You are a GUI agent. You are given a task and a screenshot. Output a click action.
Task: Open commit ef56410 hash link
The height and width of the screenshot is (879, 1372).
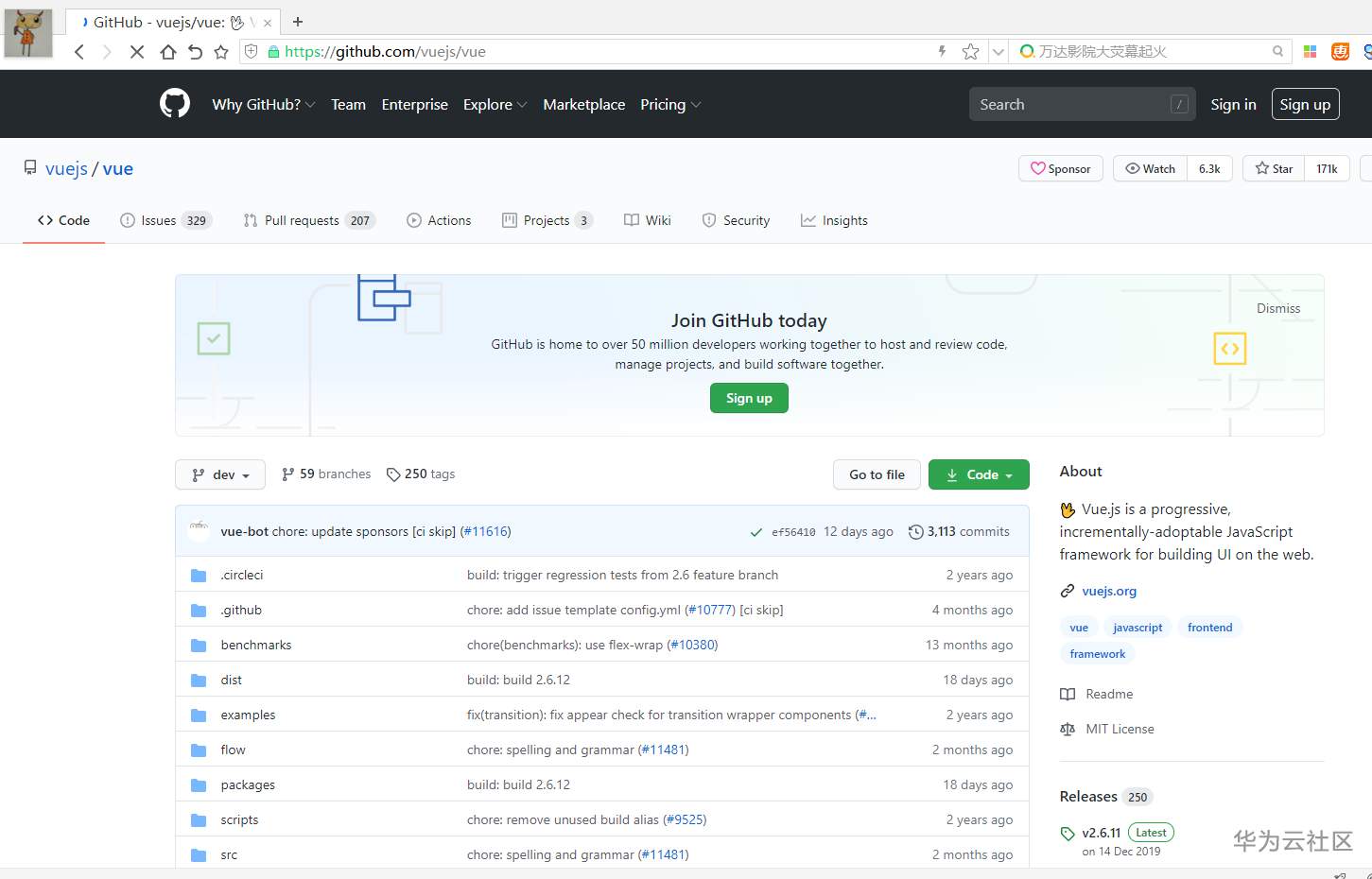[x=793, y=532]
